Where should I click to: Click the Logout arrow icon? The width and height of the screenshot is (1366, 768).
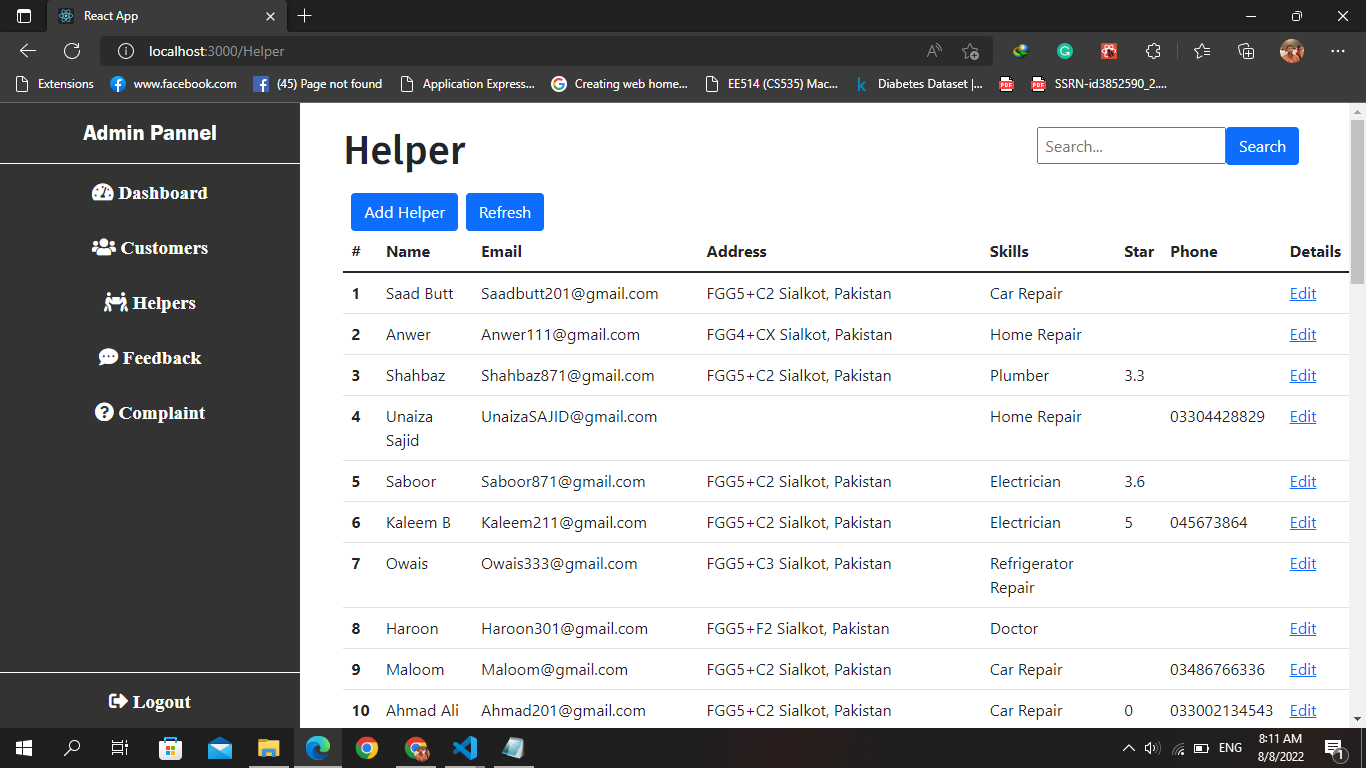pyautogui.click(x=118, y=702)
